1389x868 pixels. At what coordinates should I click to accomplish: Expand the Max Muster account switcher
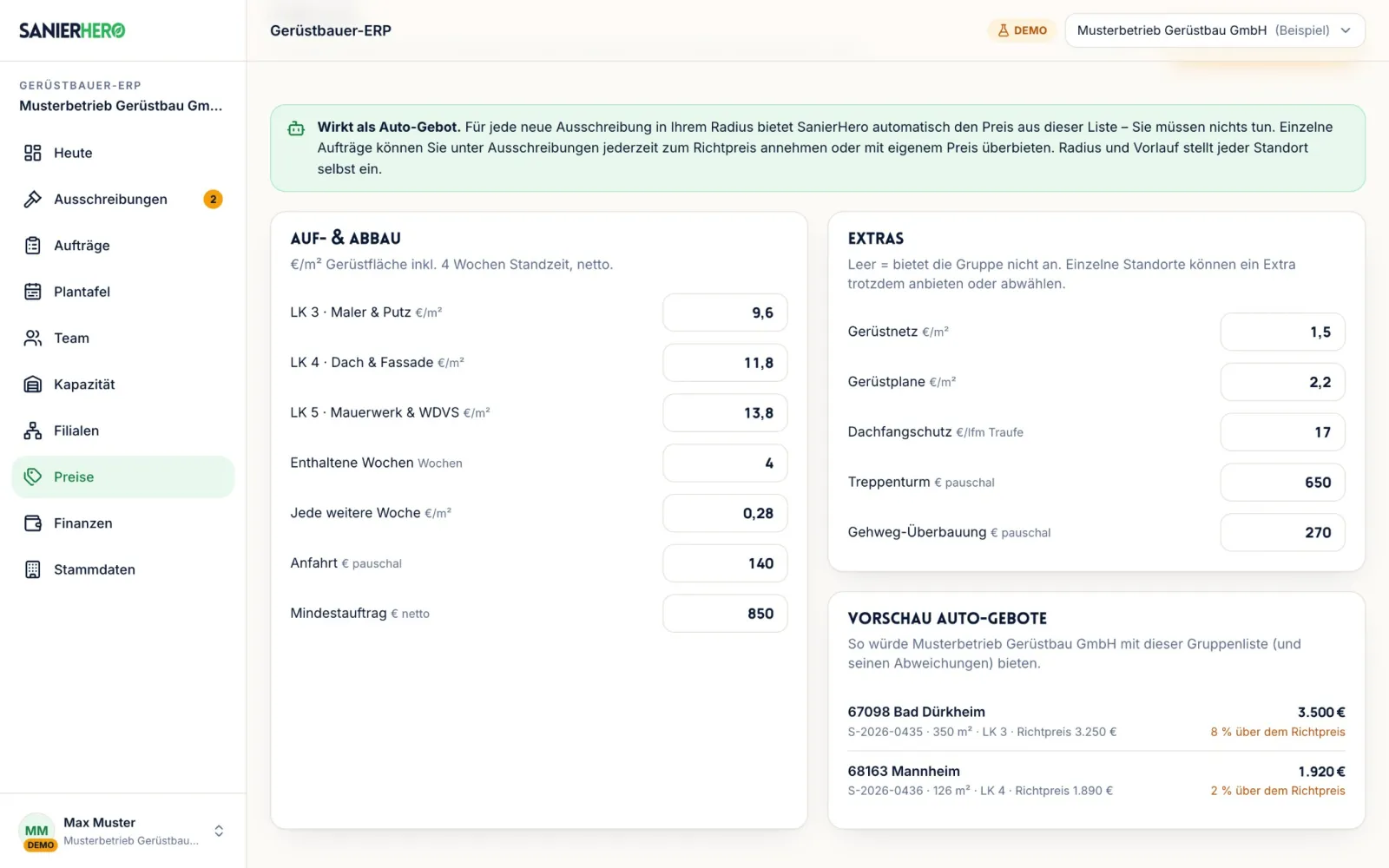(219, 831)
